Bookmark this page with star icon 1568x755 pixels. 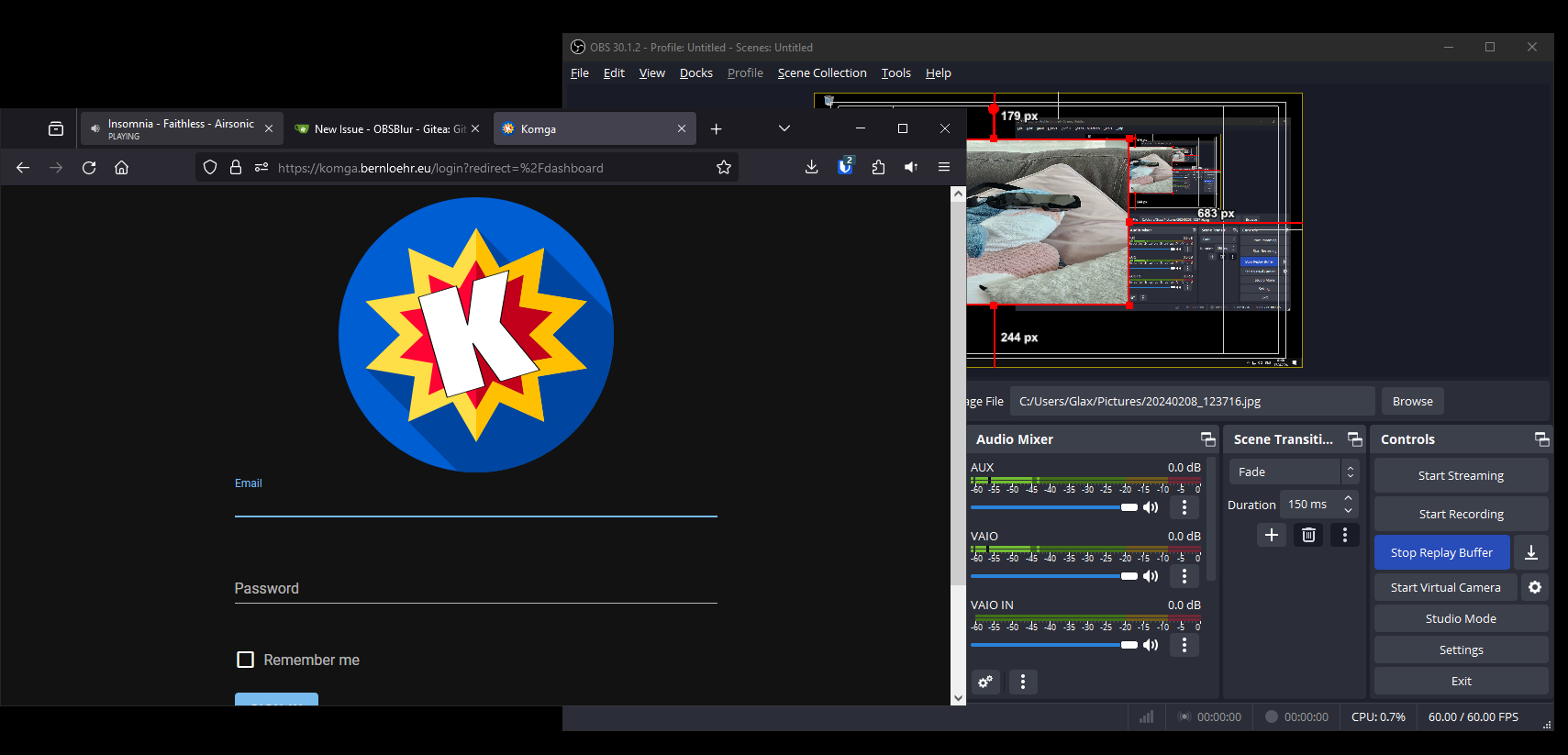pos(724,167)
